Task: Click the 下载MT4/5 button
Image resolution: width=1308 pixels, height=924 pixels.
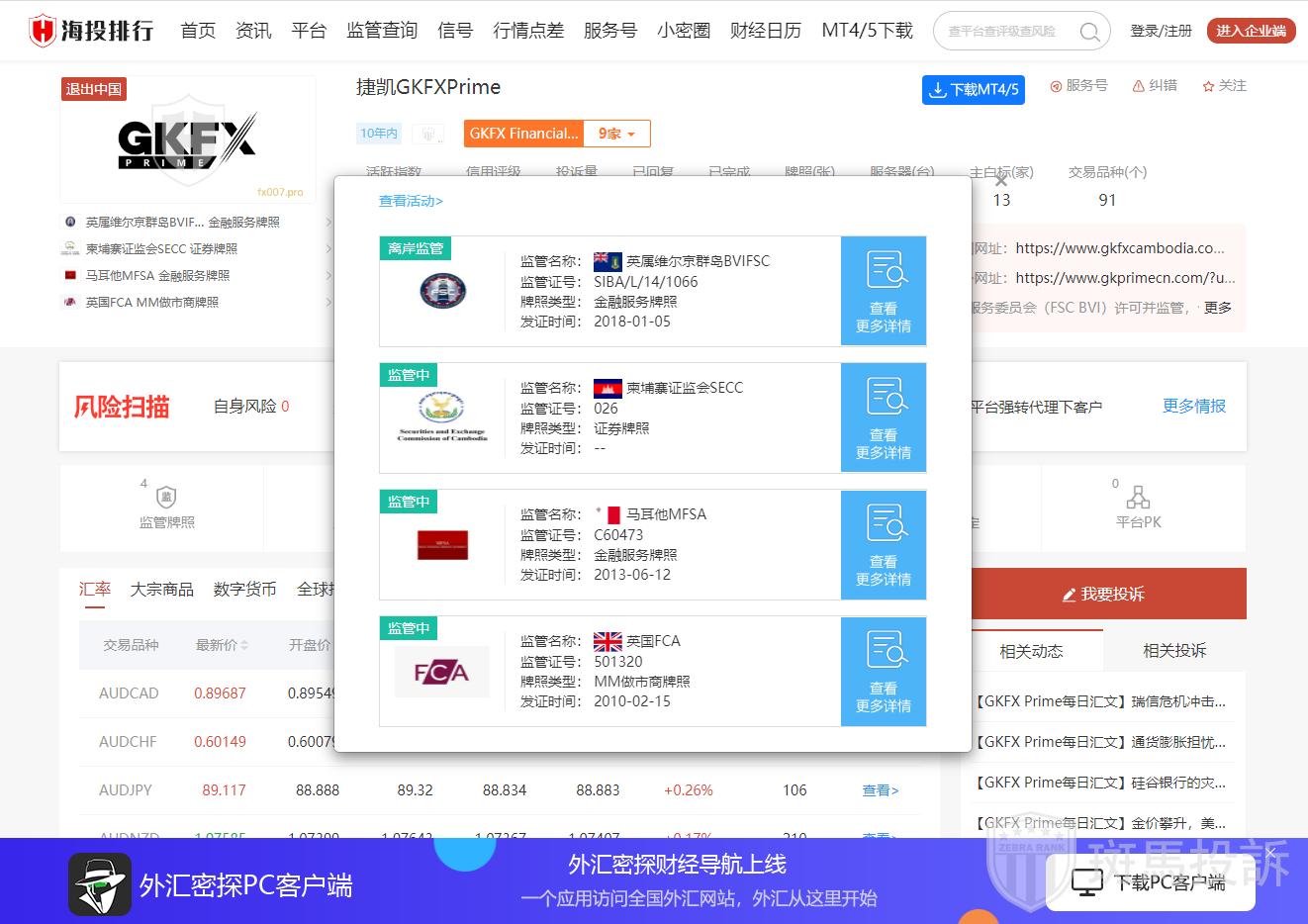Action: click(x=973, y=90)
